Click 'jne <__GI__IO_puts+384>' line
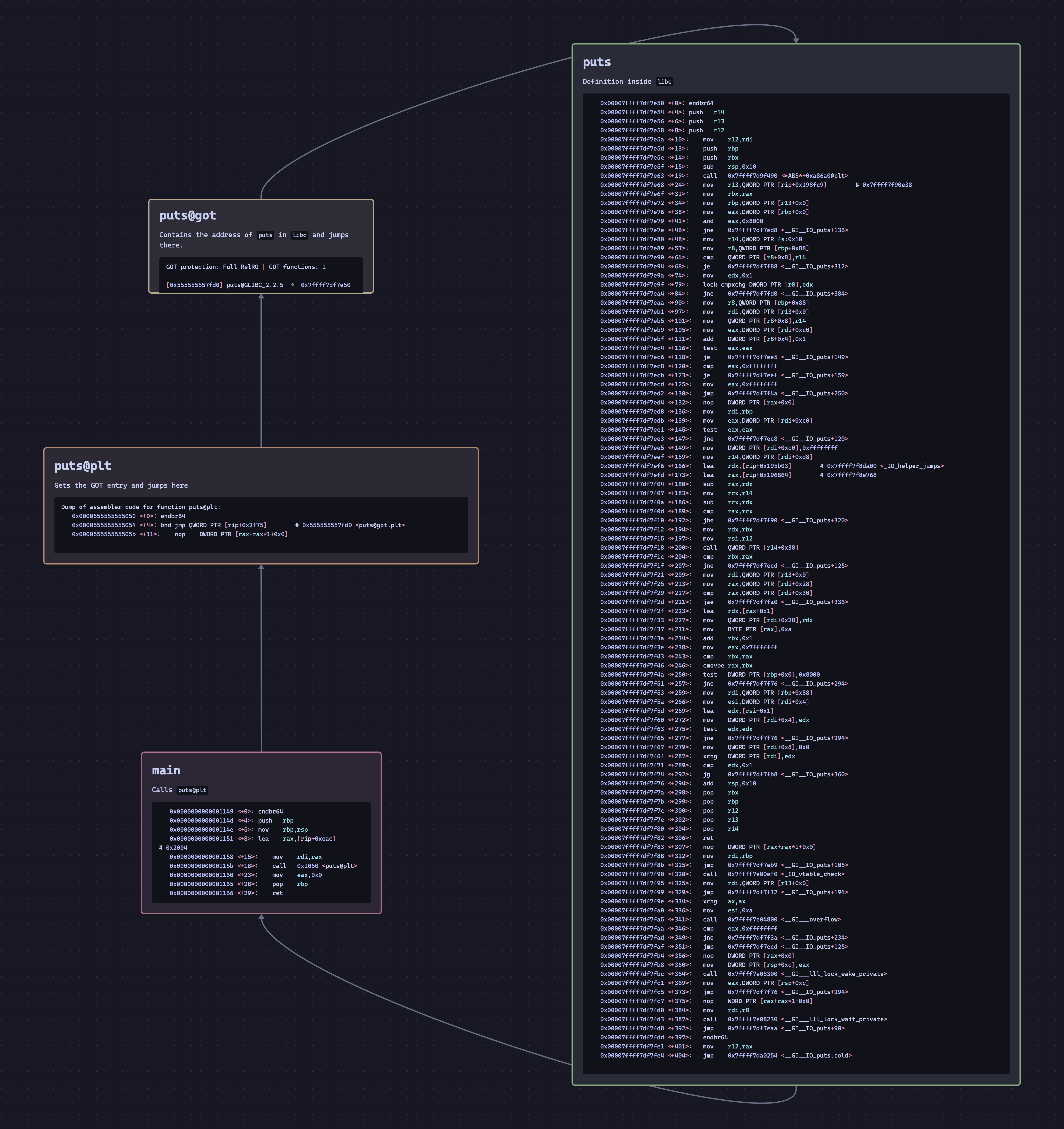1064x1129 pixels. pos(775,294)
